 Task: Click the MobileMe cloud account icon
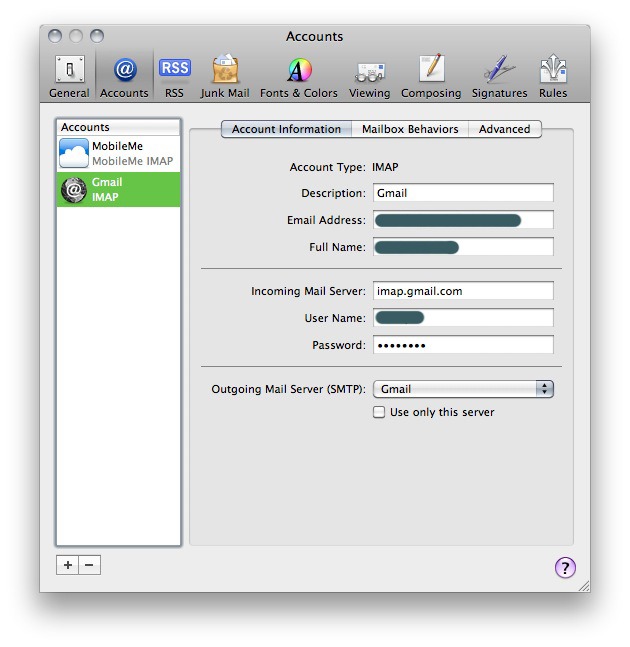click(74, 153)
